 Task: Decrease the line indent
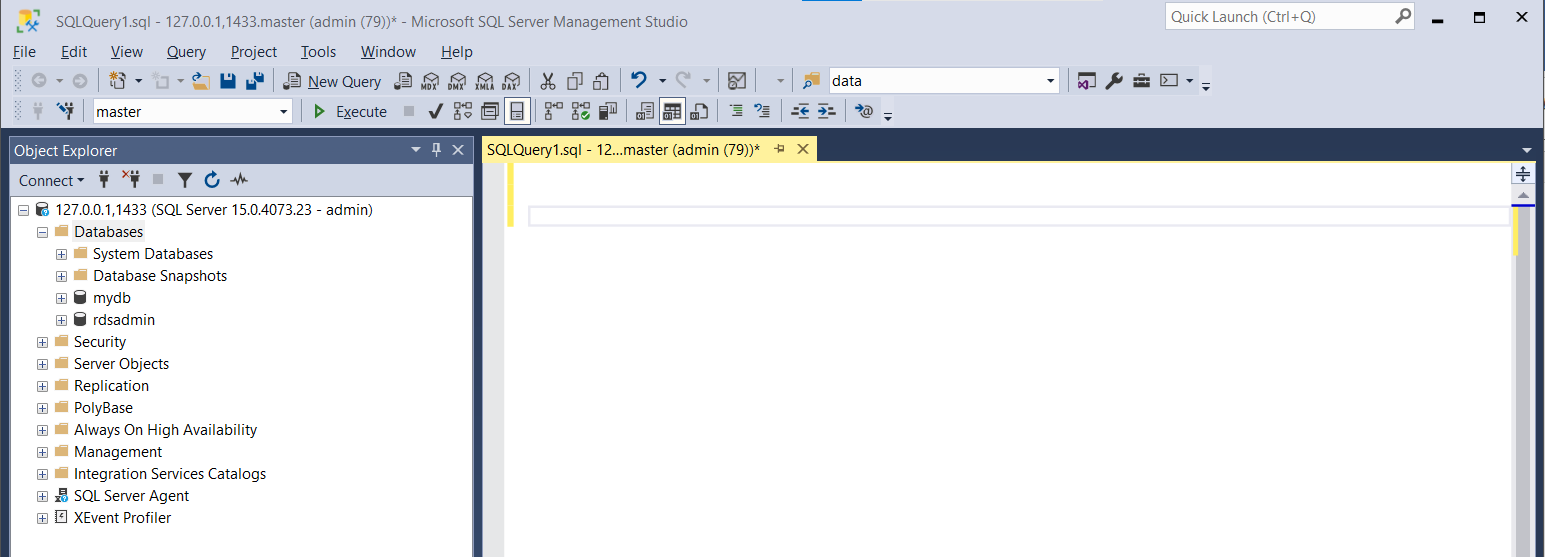(x=800, y=111)
